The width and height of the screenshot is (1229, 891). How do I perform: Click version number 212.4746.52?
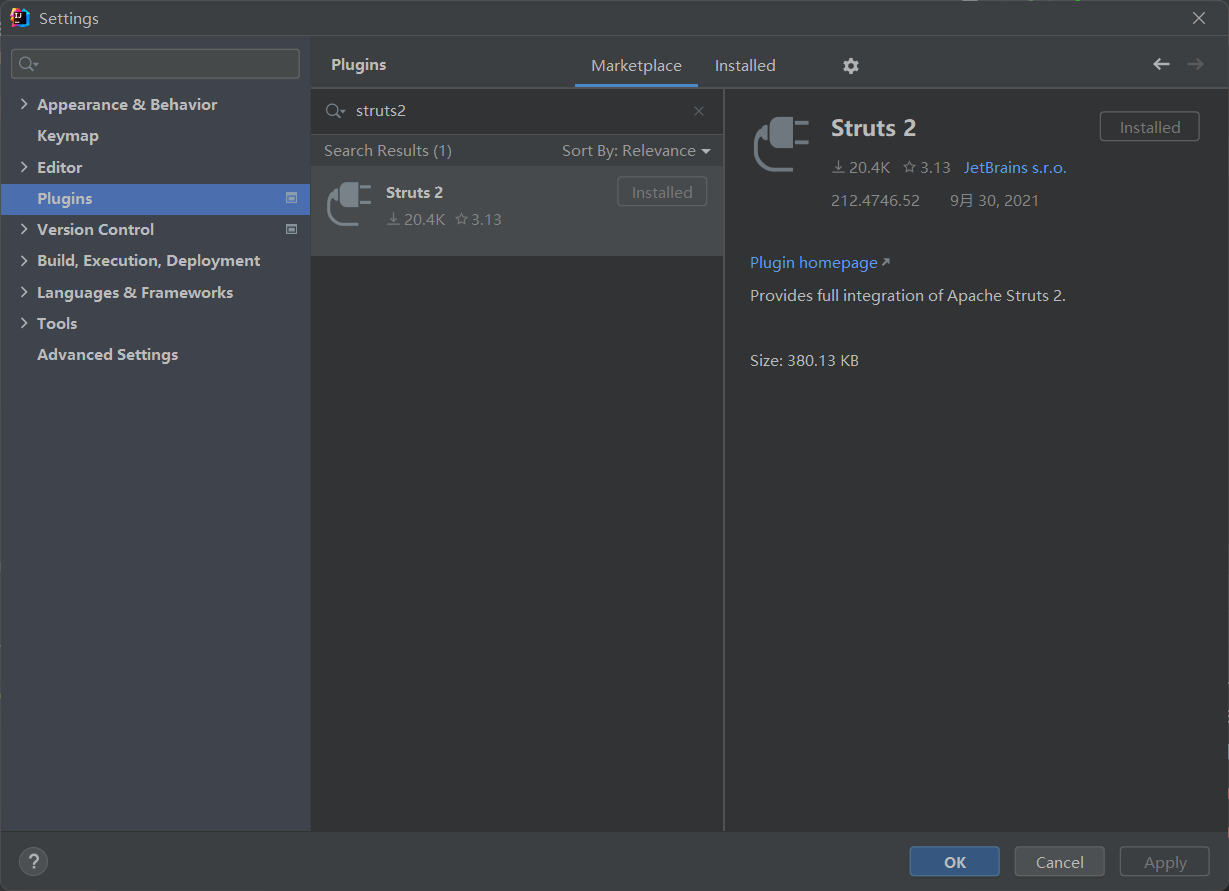click(875, 200)
